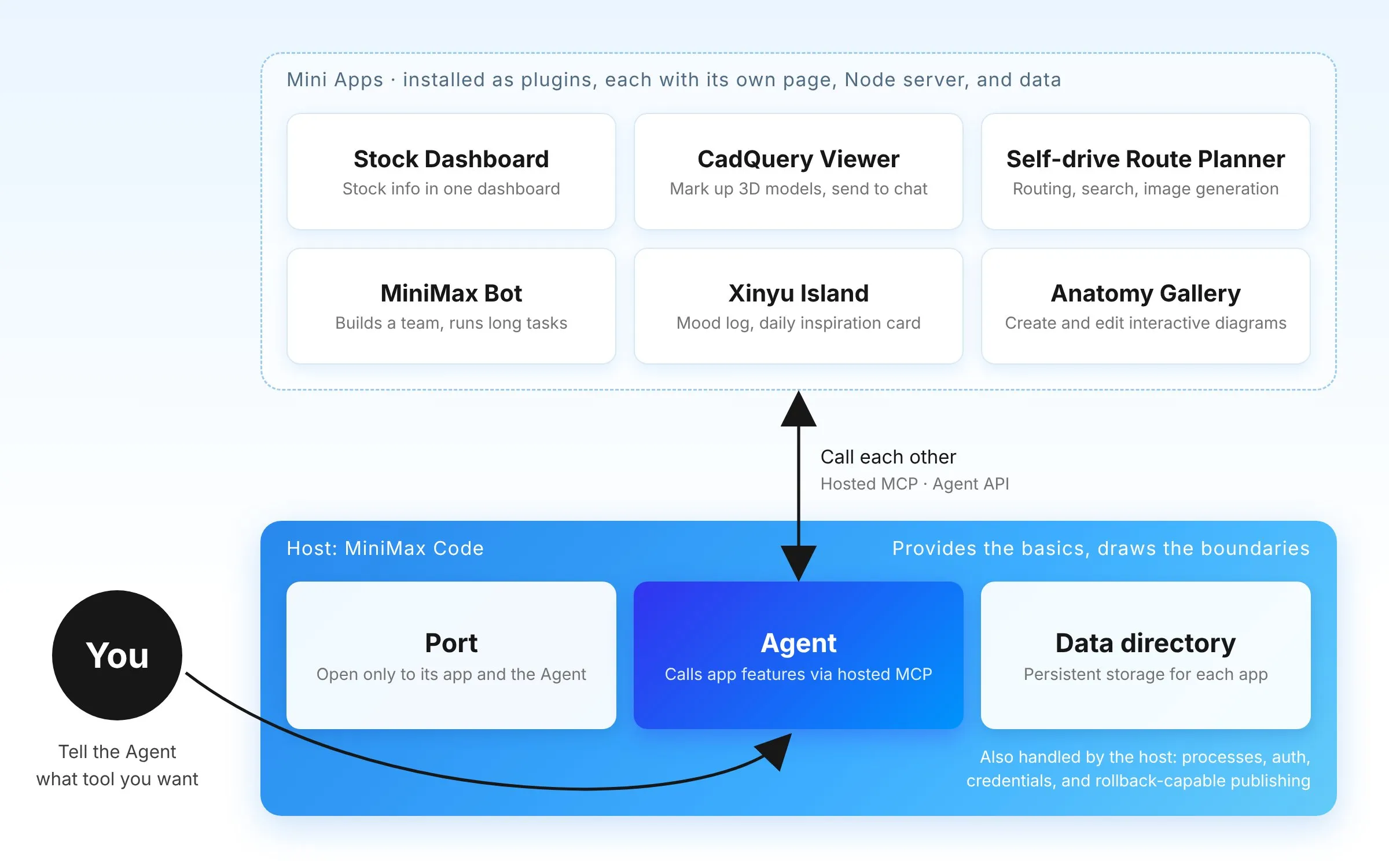The width and height of the screenshot is (1389, 868).
Task: Click 'Builds a team, runs long tasks'
Action: pyautogui.click(x=451, y=323)
